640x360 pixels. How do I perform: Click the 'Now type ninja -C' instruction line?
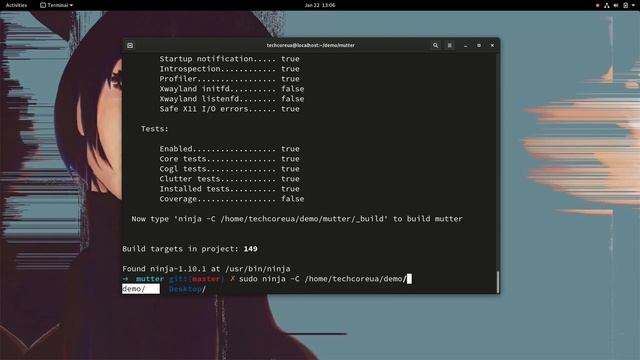(297, 219)
